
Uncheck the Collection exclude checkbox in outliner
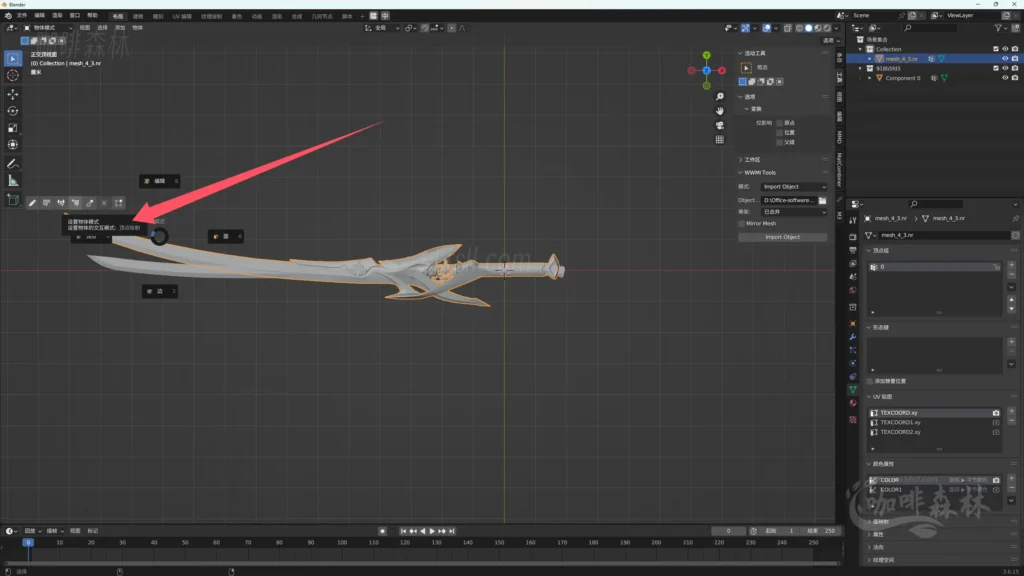pyautogui.click(x=995, y=49)
